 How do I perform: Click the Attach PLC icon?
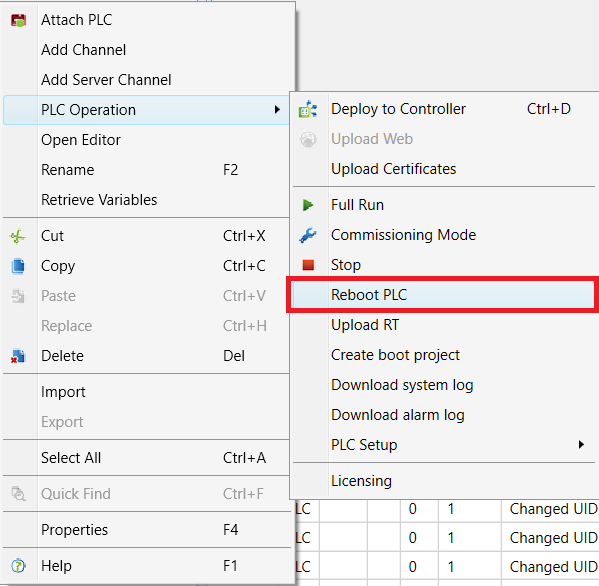click(18, 20)
